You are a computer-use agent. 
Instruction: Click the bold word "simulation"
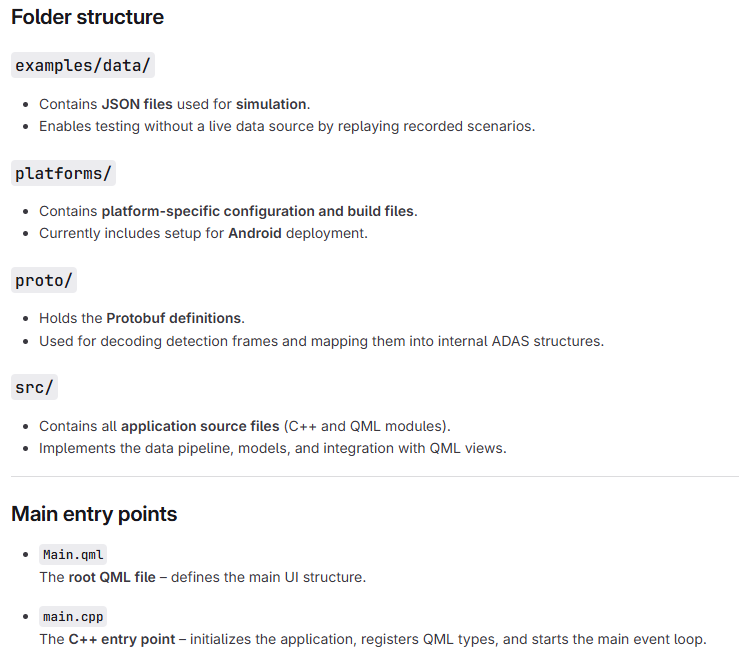tap(272, 104)
